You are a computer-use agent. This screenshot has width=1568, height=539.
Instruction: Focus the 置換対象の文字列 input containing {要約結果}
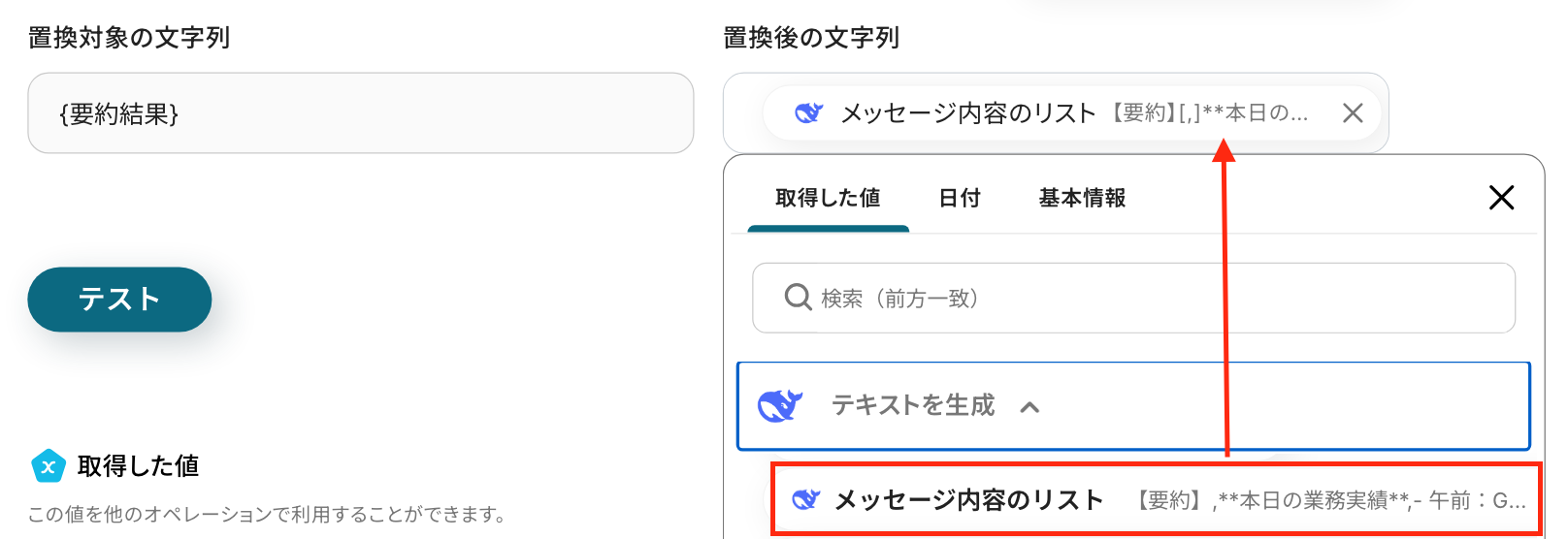tap(360, 113)
